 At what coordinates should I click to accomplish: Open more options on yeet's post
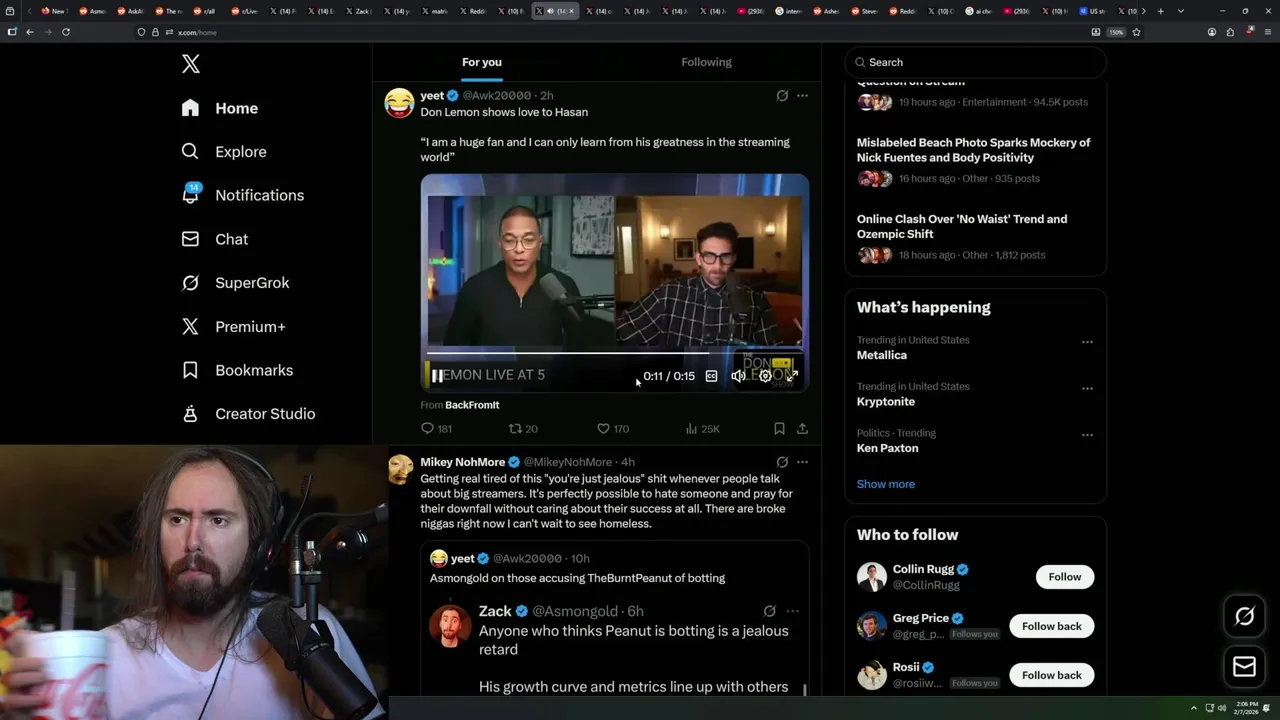[802, 96]
